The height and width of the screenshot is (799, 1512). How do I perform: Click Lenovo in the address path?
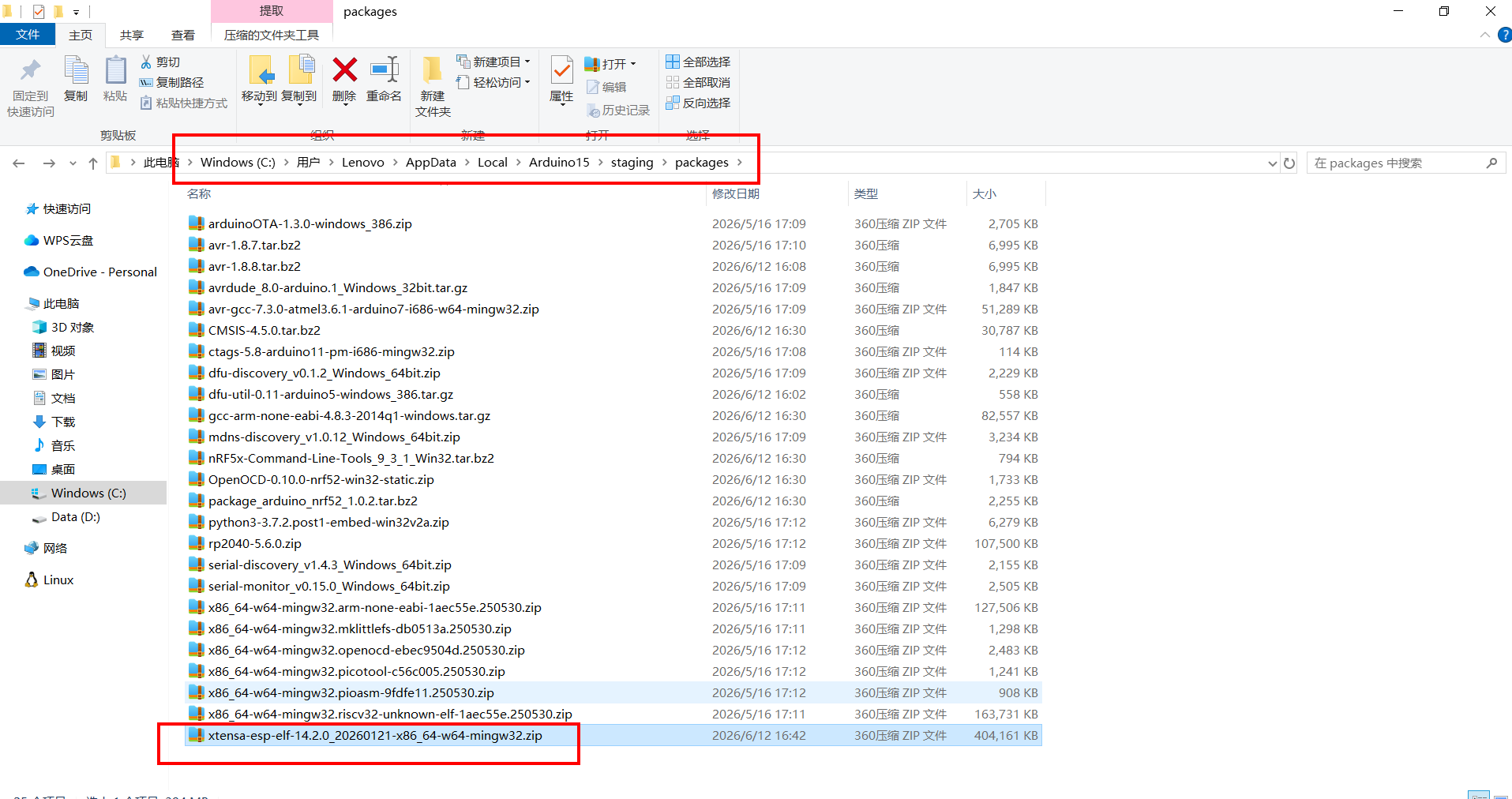point(363,162)
